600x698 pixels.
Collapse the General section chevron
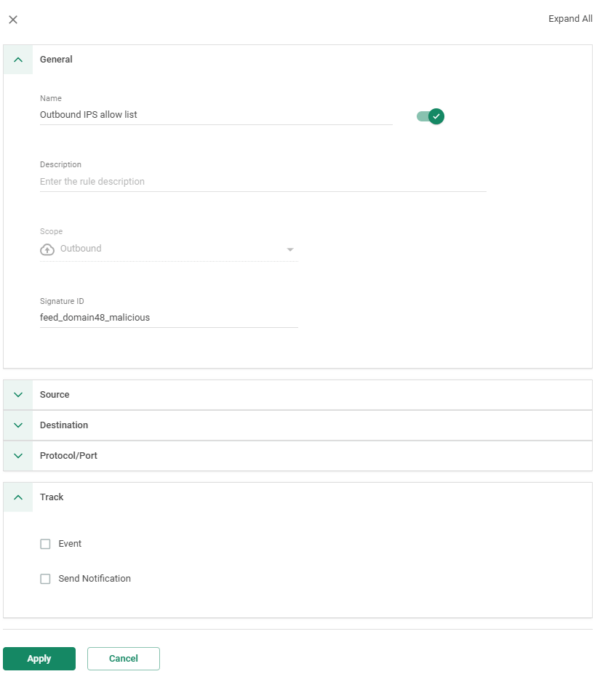pyautogui.click(x=18, y=59)
